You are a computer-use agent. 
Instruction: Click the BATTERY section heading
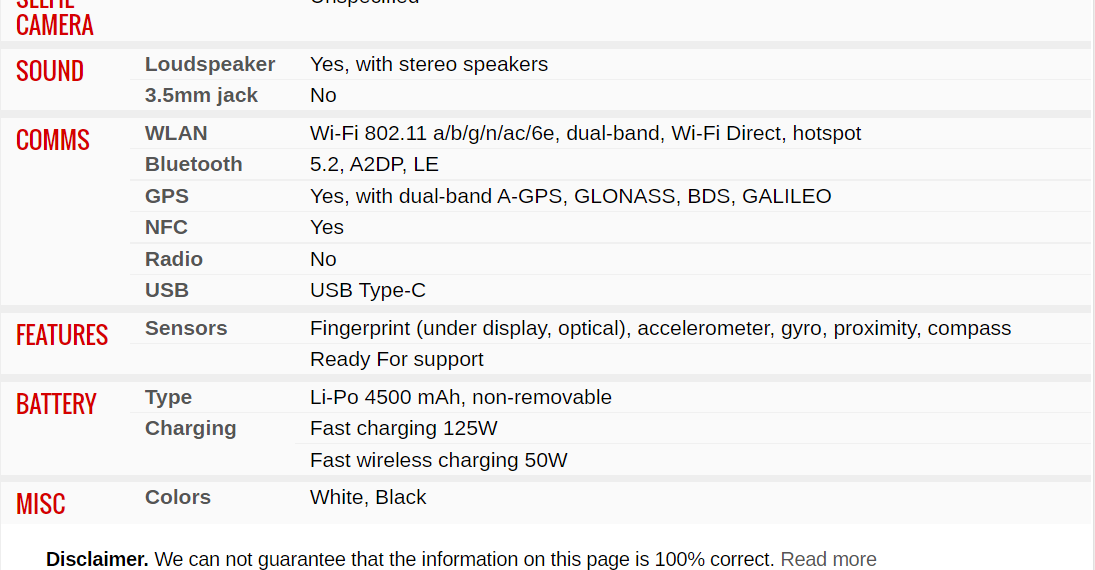coord(56,404)
